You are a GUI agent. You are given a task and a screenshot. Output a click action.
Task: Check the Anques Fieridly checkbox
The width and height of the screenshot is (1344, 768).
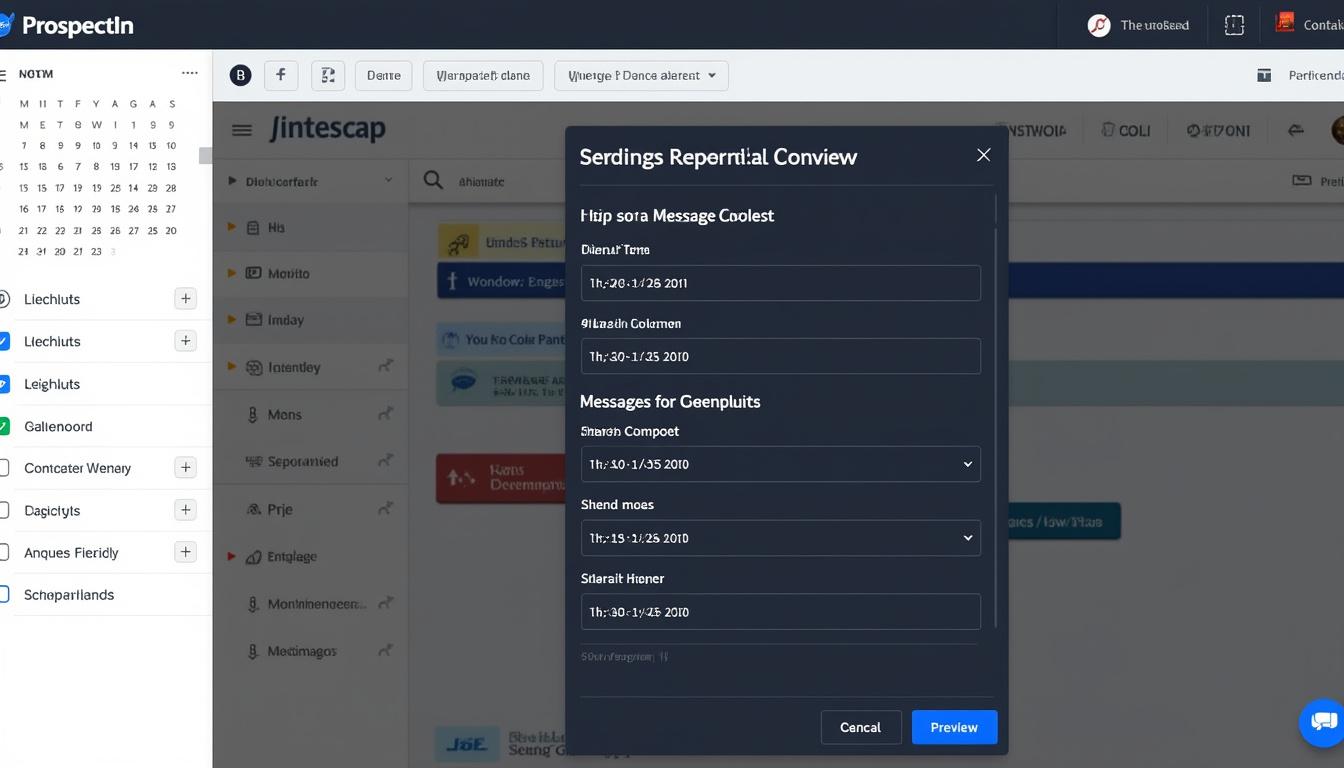(x=4, y=552)
